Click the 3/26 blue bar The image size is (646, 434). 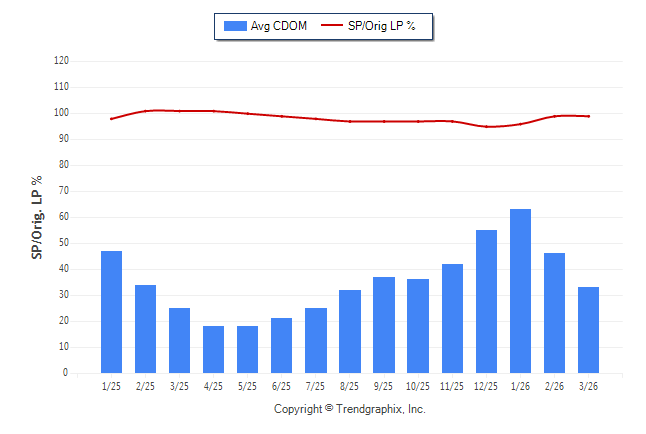588,330
